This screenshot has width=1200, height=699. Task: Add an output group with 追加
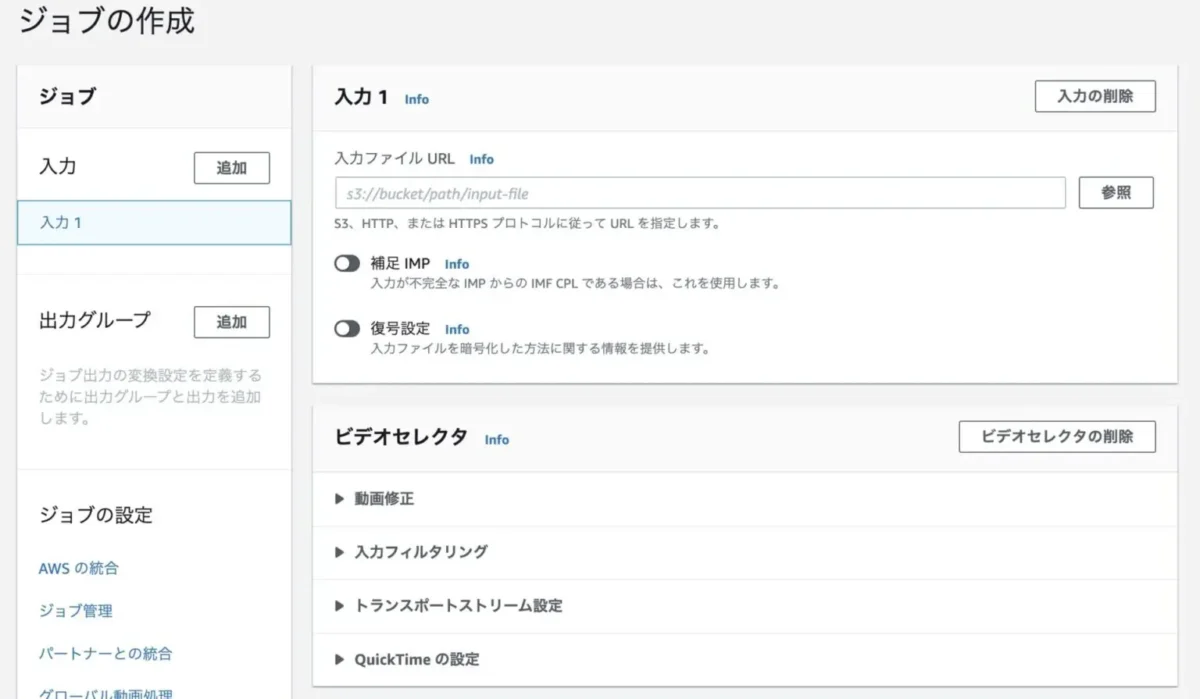(231, 322)
